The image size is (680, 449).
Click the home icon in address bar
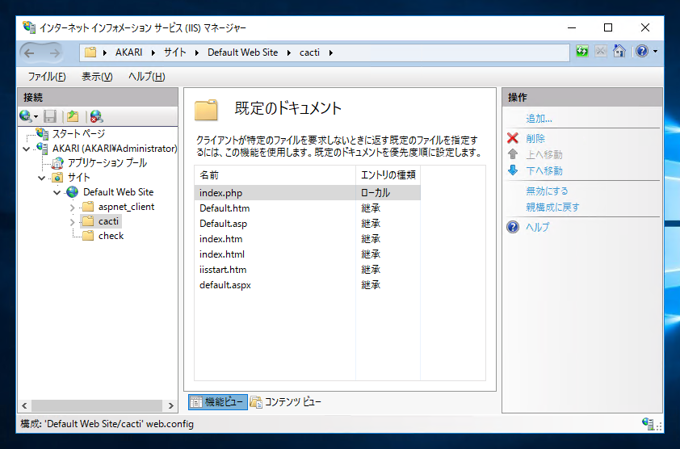tap(619, 51)
